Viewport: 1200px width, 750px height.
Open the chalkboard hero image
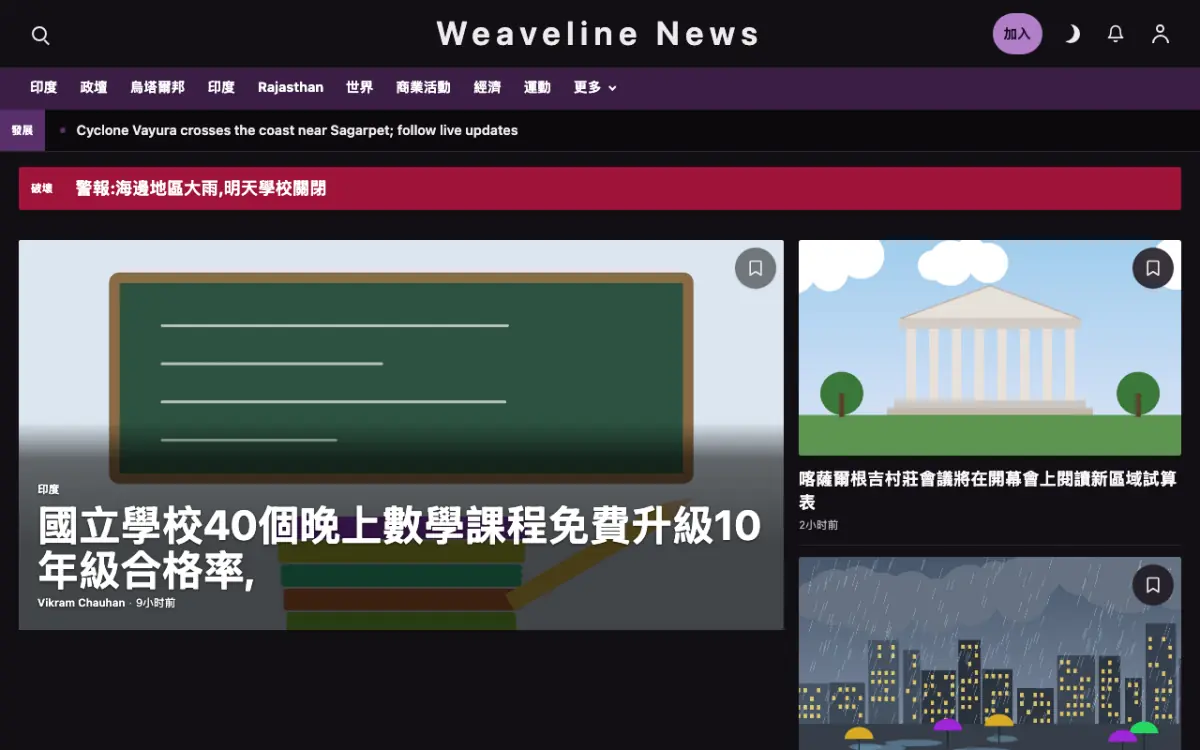tap(401, 435)
